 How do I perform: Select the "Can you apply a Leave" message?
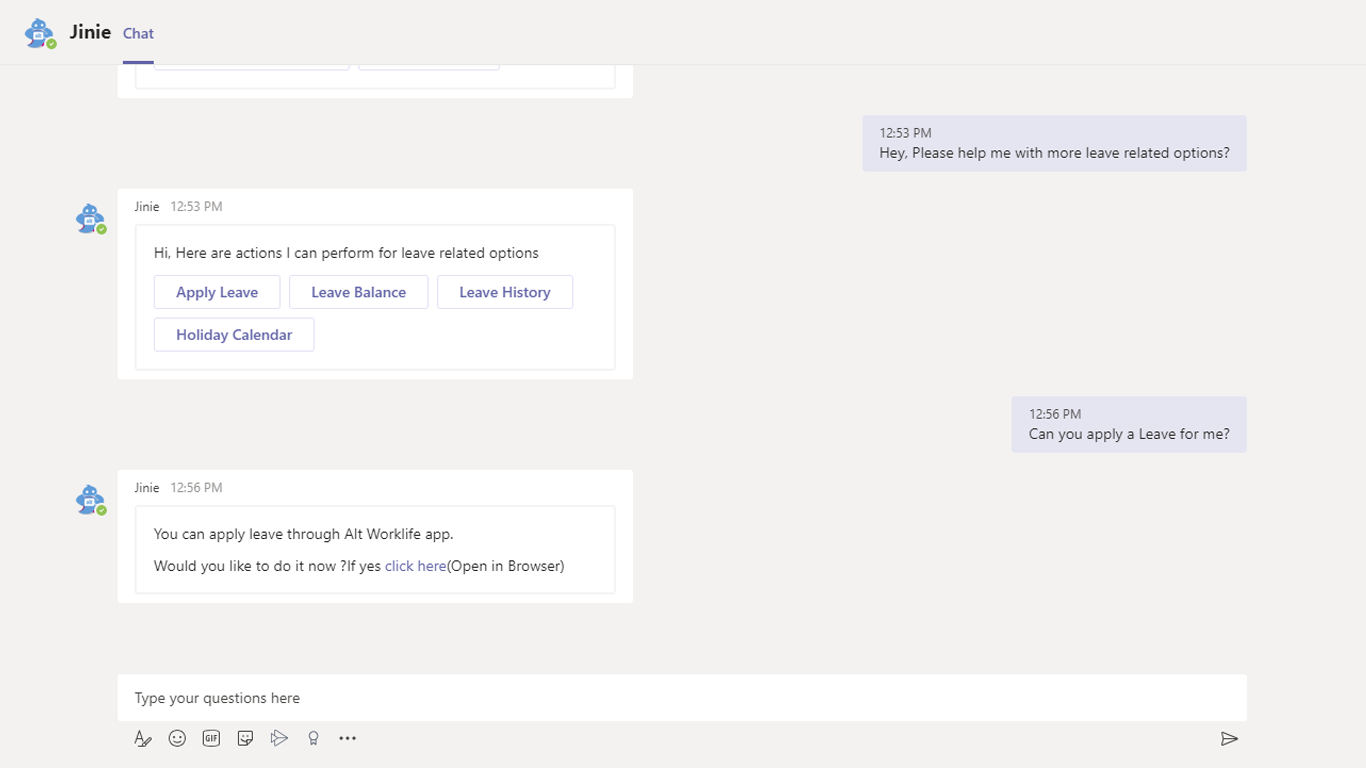pos(1128,434)
